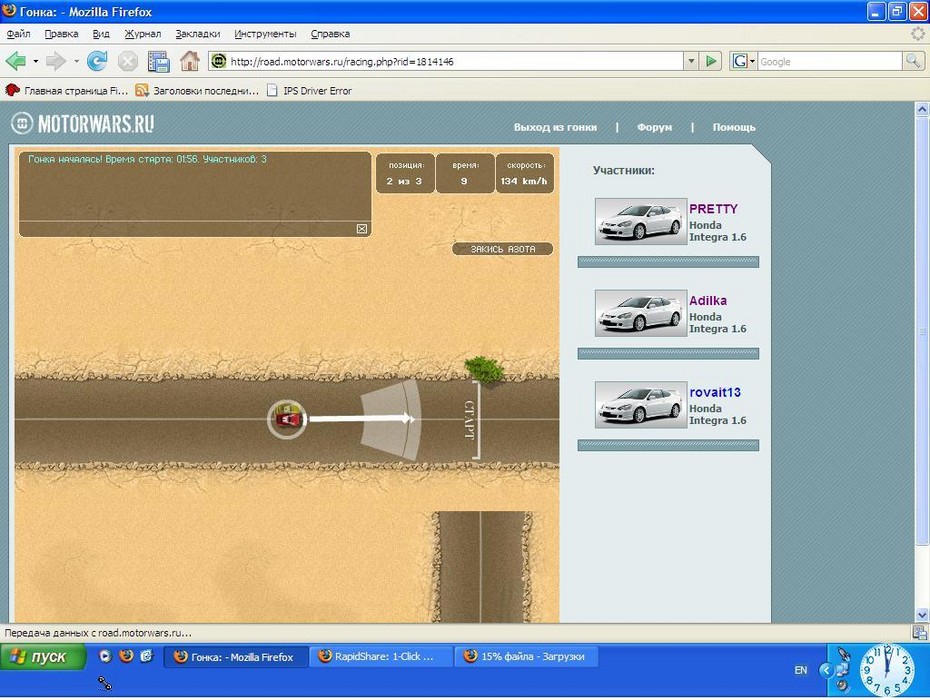Reload the page with the Refresh icon
The image size is (930, 700).
(97, 61)
